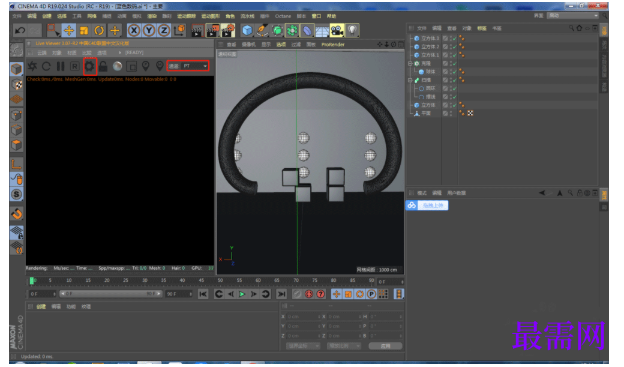
Task: Collapse the array object tree node
Action: tap(410, 63)
